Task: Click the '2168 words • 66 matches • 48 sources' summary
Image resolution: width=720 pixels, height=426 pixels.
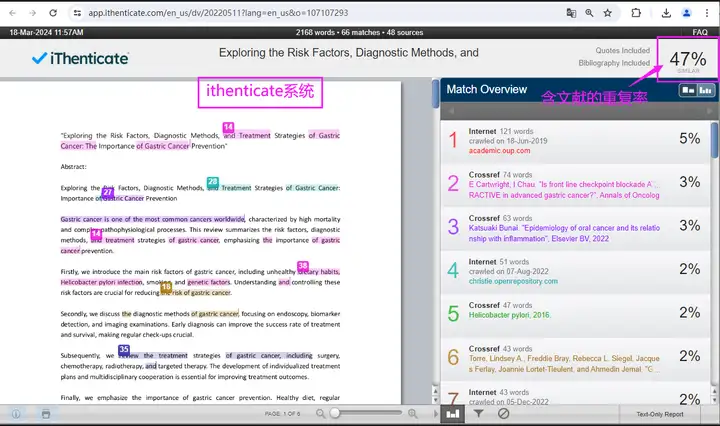Action: tap(360, 33)
